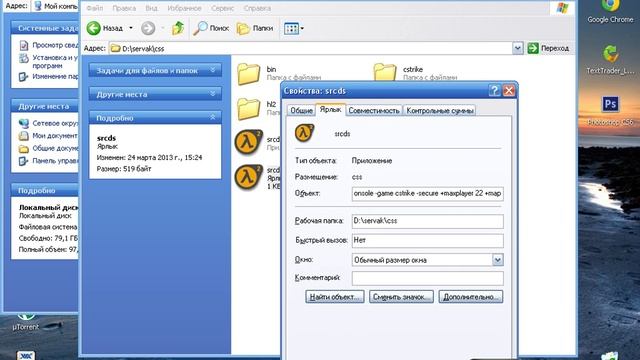The height and width of the screenshot is (360, 640).
Task: Click the Объект target field
Action: tap(427, 193)
